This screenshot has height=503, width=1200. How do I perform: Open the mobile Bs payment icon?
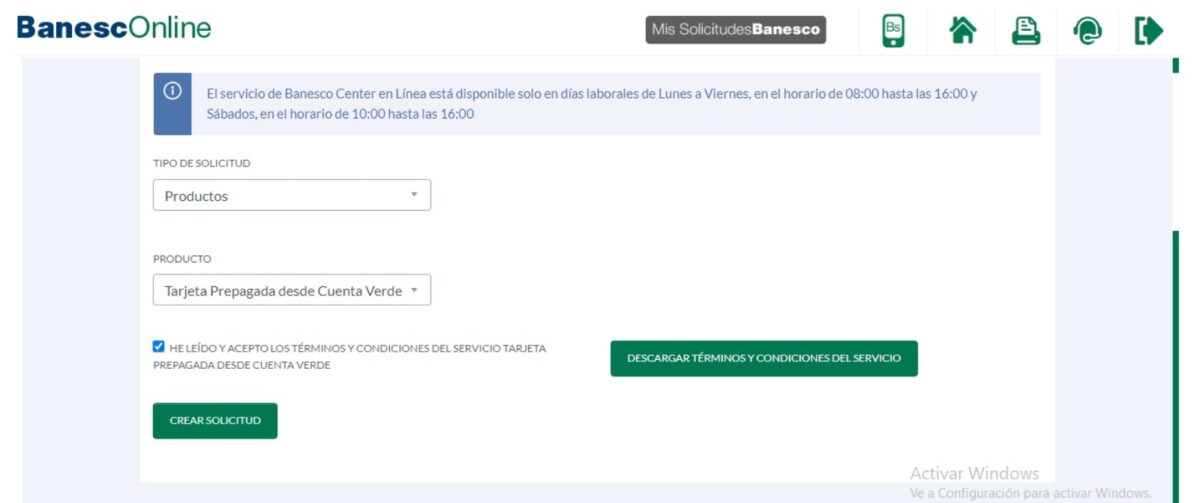click(x=893, y=30)
